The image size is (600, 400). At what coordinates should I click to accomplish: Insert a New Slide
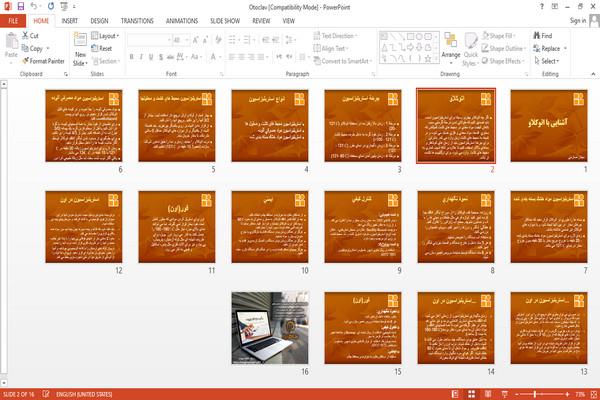coord(80,49)
